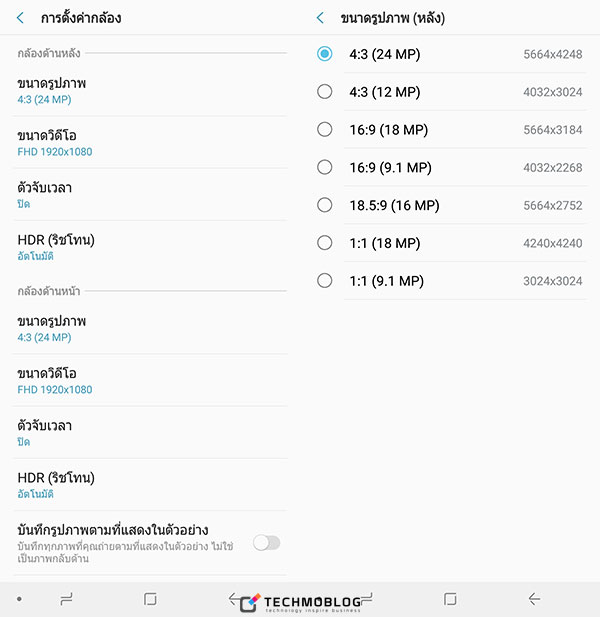This screenshot has width=600, height=617.
Task: Tap back arrow in right navigation bar
Action: (534, 599)
